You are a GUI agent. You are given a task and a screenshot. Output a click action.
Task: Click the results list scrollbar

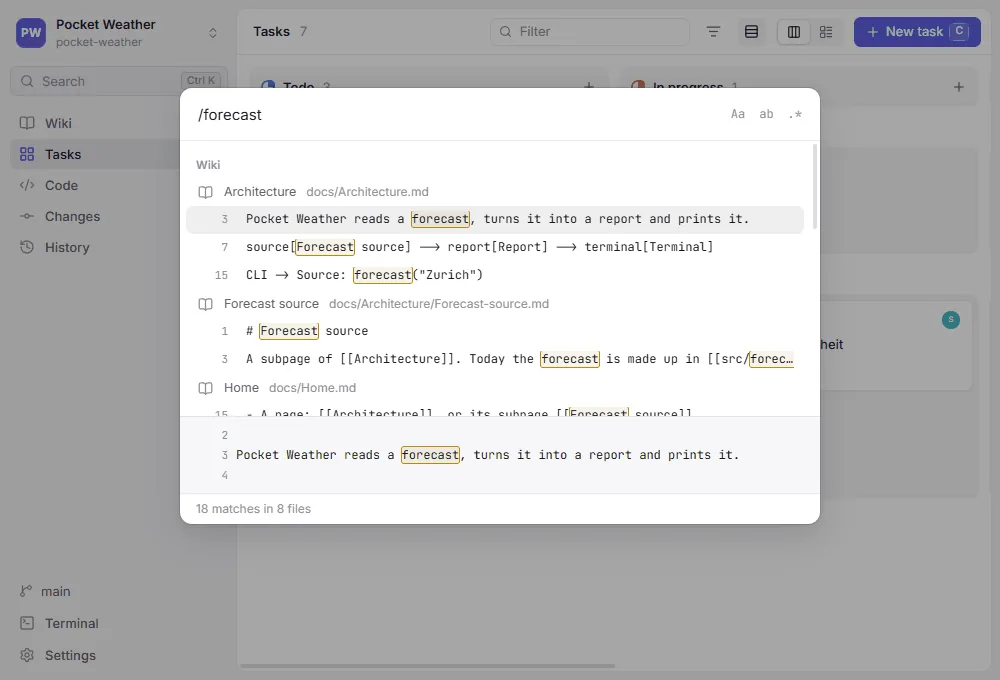pos(814,186)
